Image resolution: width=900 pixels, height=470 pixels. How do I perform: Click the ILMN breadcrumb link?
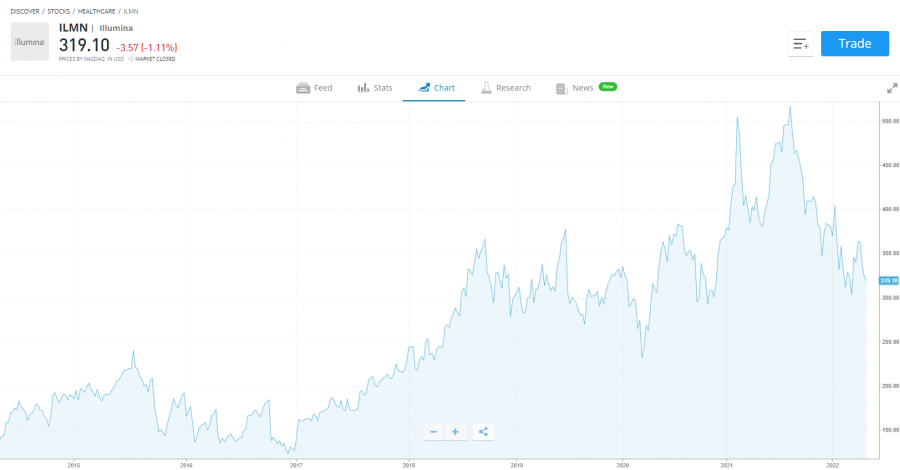pyautogui.click(x=131, y=11)
